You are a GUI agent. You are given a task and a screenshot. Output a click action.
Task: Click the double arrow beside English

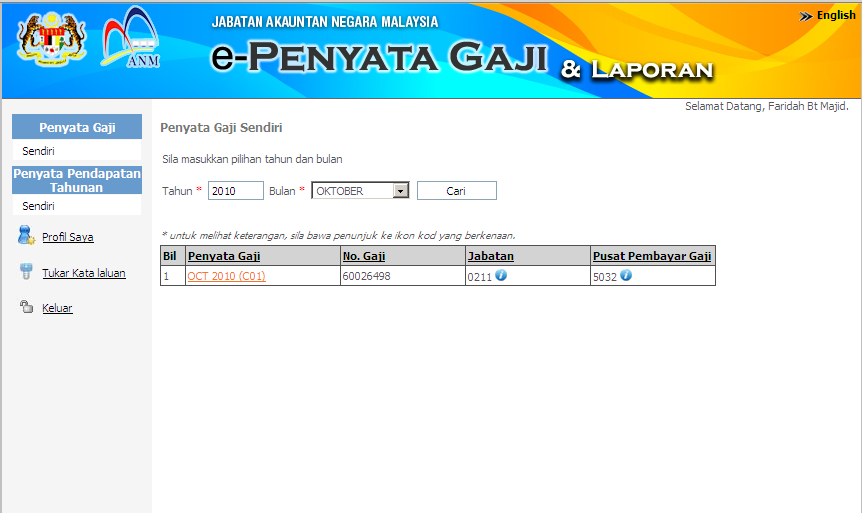805,16
